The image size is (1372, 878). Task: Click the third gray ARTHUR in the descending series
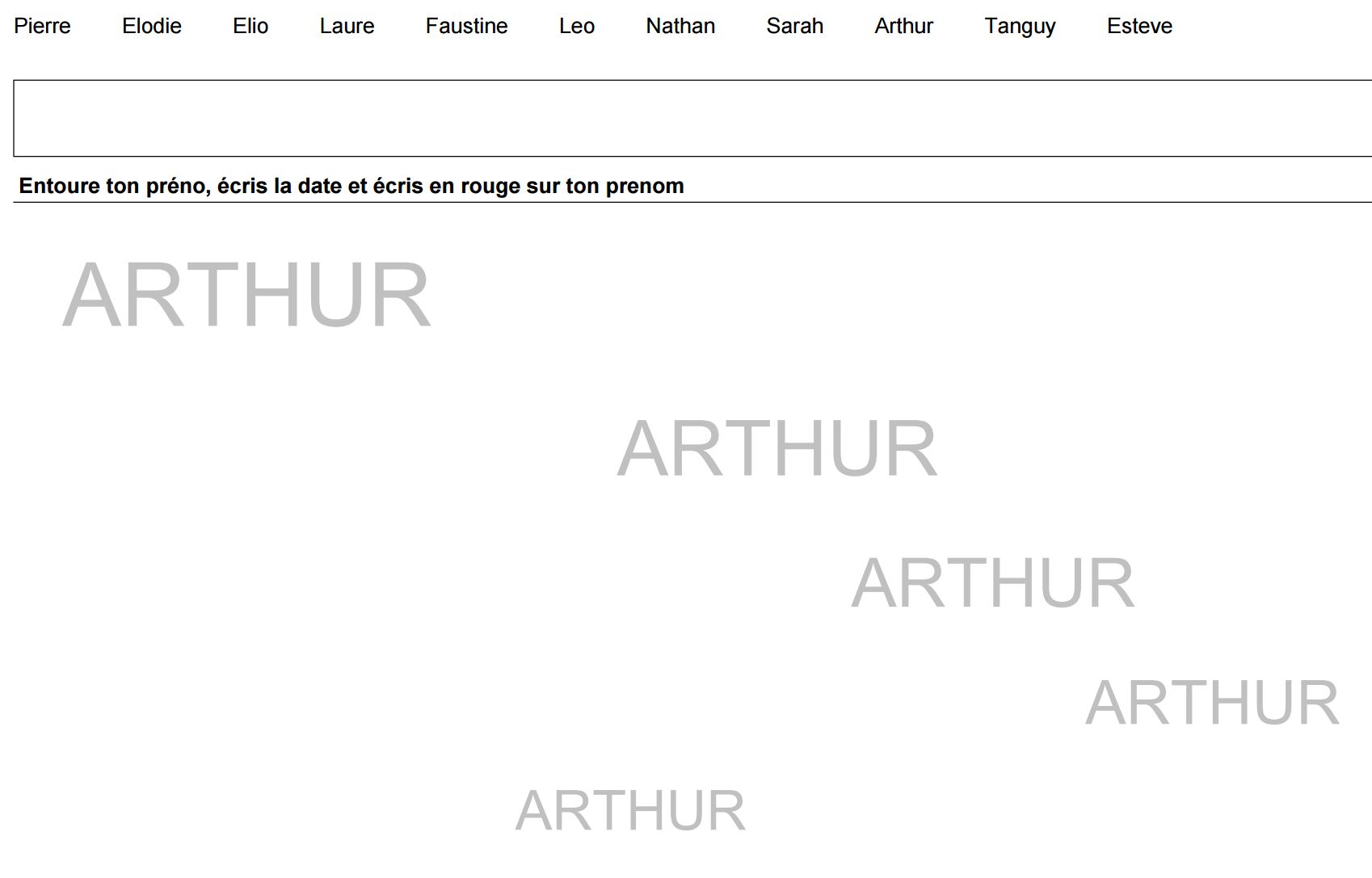pos(993,583)
